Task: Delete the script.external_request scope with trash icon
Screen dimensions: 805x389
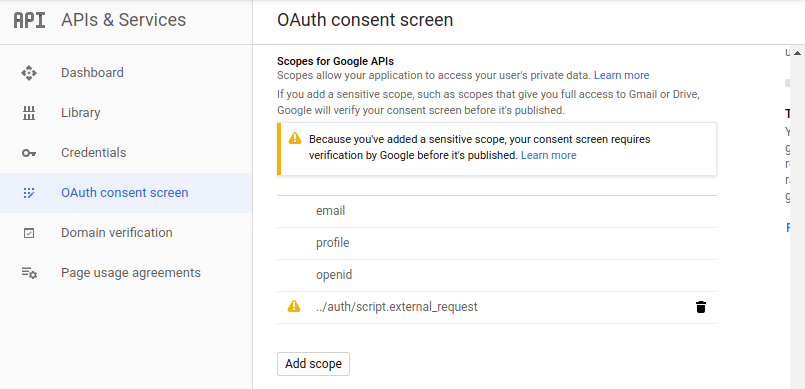Action: [701, 307]
